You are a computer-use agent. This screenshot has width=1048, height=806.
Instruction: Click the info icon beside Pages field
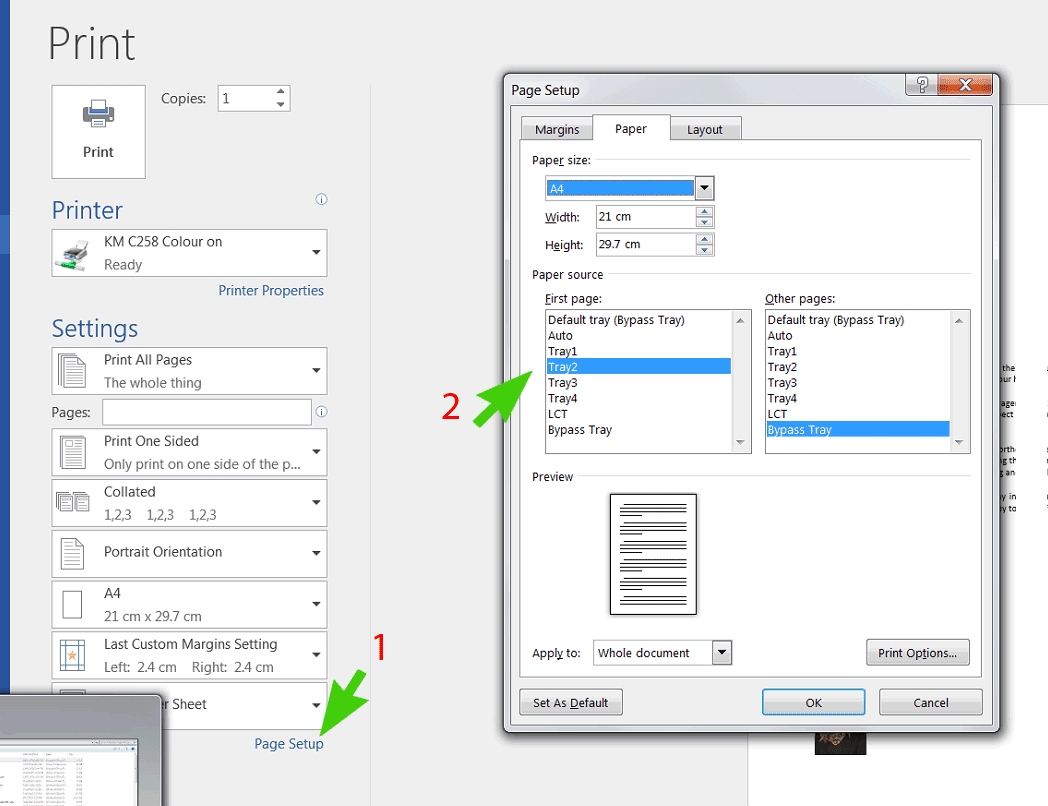(319, 412)
